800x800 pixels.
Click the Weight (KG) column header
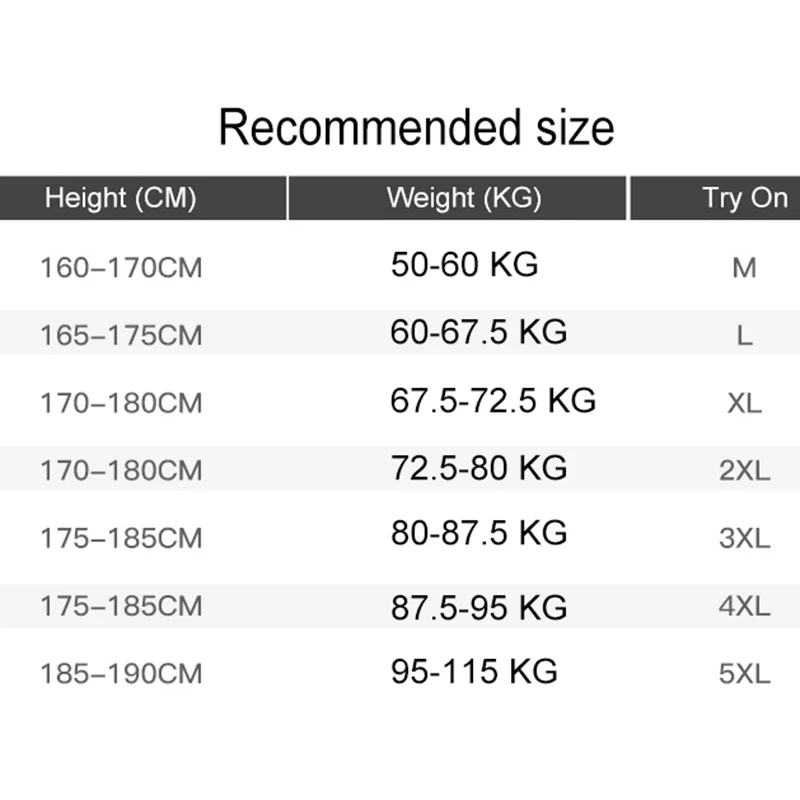tap(464, 198)
